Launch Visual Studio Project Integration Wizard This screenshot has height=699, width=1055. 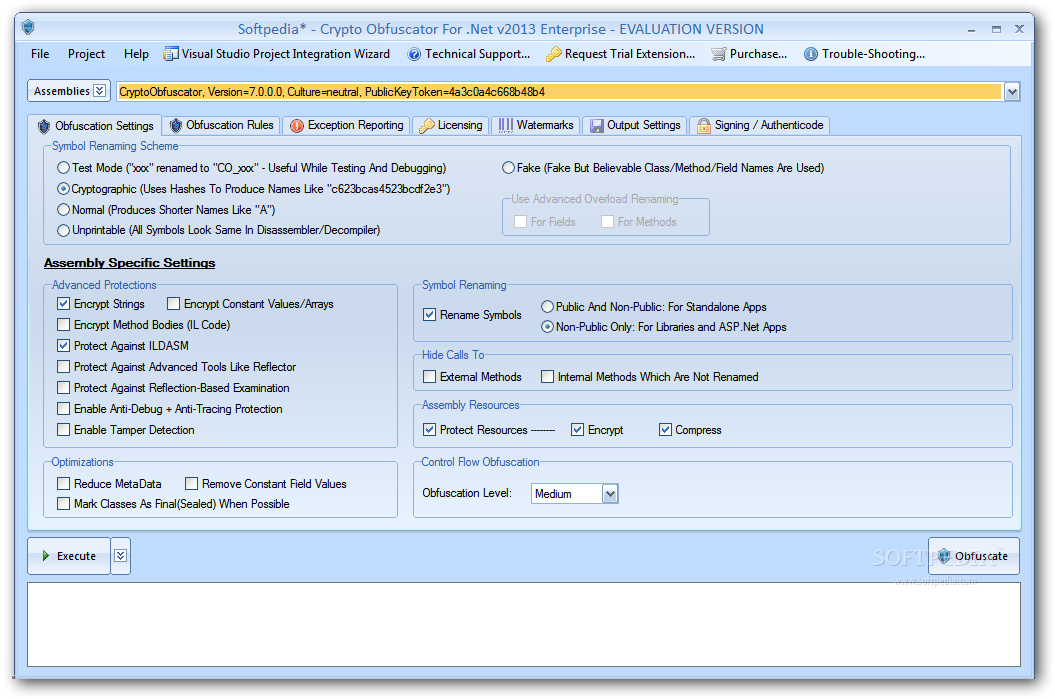pyautogui.click(x=277, y=54)
